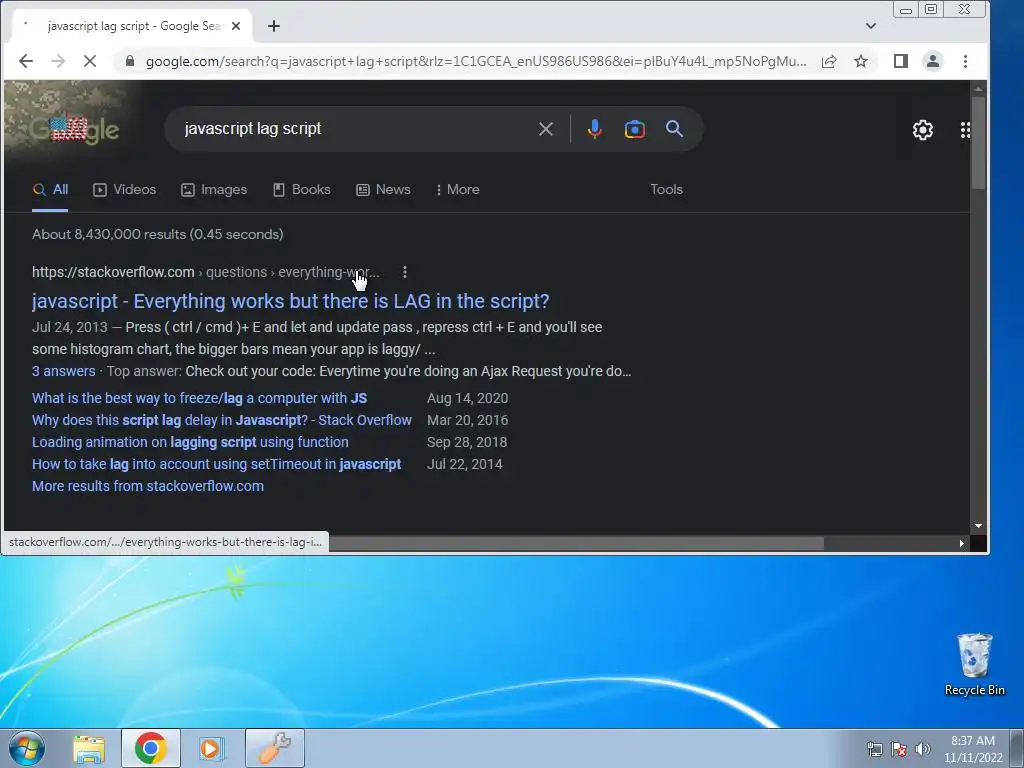The image size is (1024, 768).
Task: Open Chrome profile avatar
Action: 933,61
